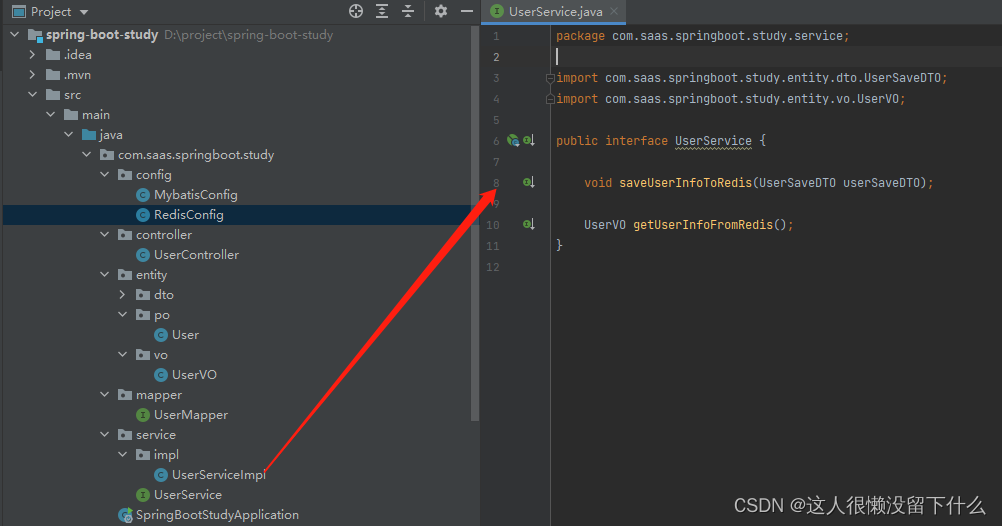
Task: Click fold marker on line 3 import
Action: pyautogui.click(x=550, y=78)
